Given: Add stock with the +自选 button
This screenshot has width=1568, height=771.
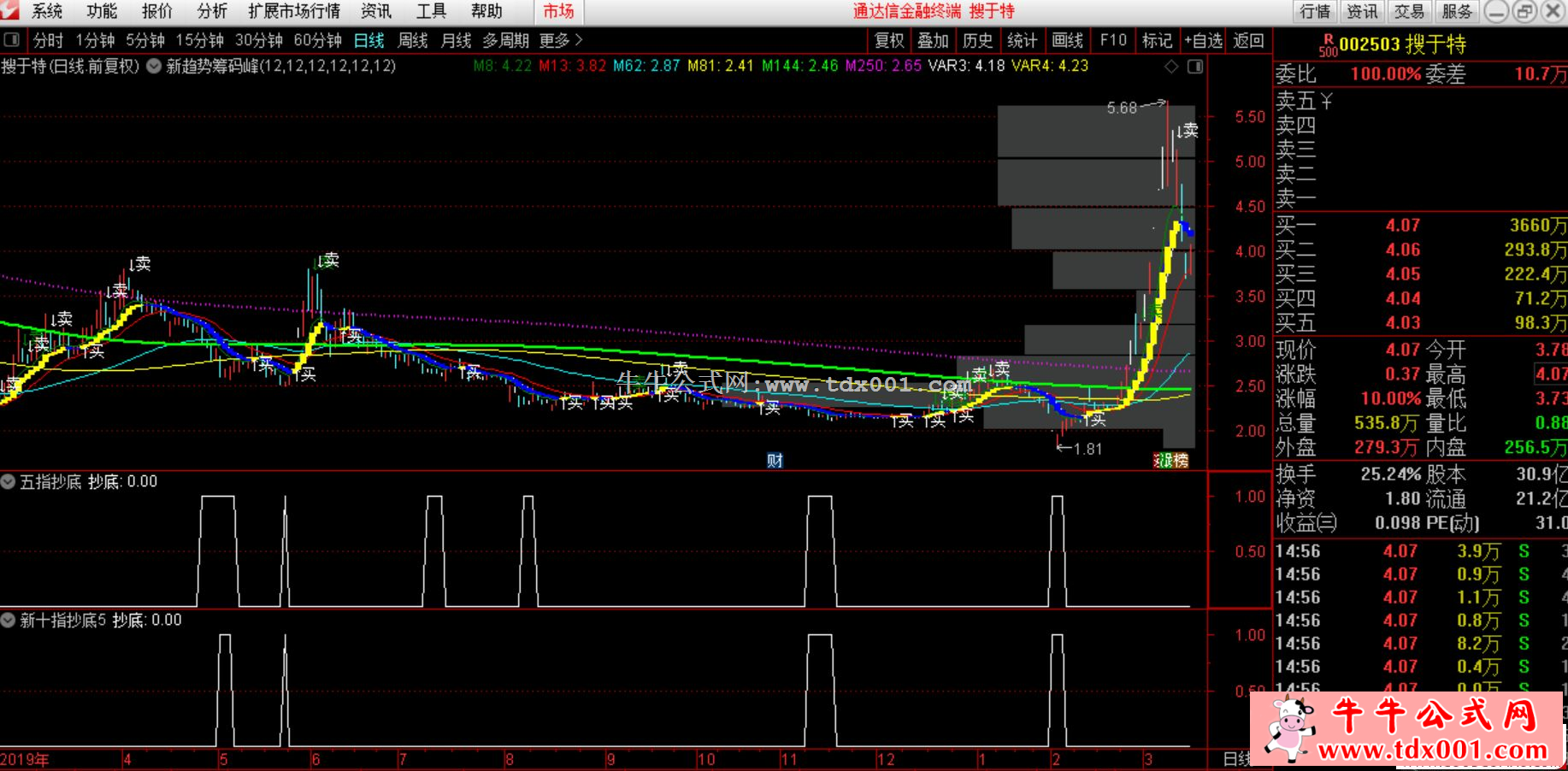Looking at the screenshot, I should tap(1204, 40).
